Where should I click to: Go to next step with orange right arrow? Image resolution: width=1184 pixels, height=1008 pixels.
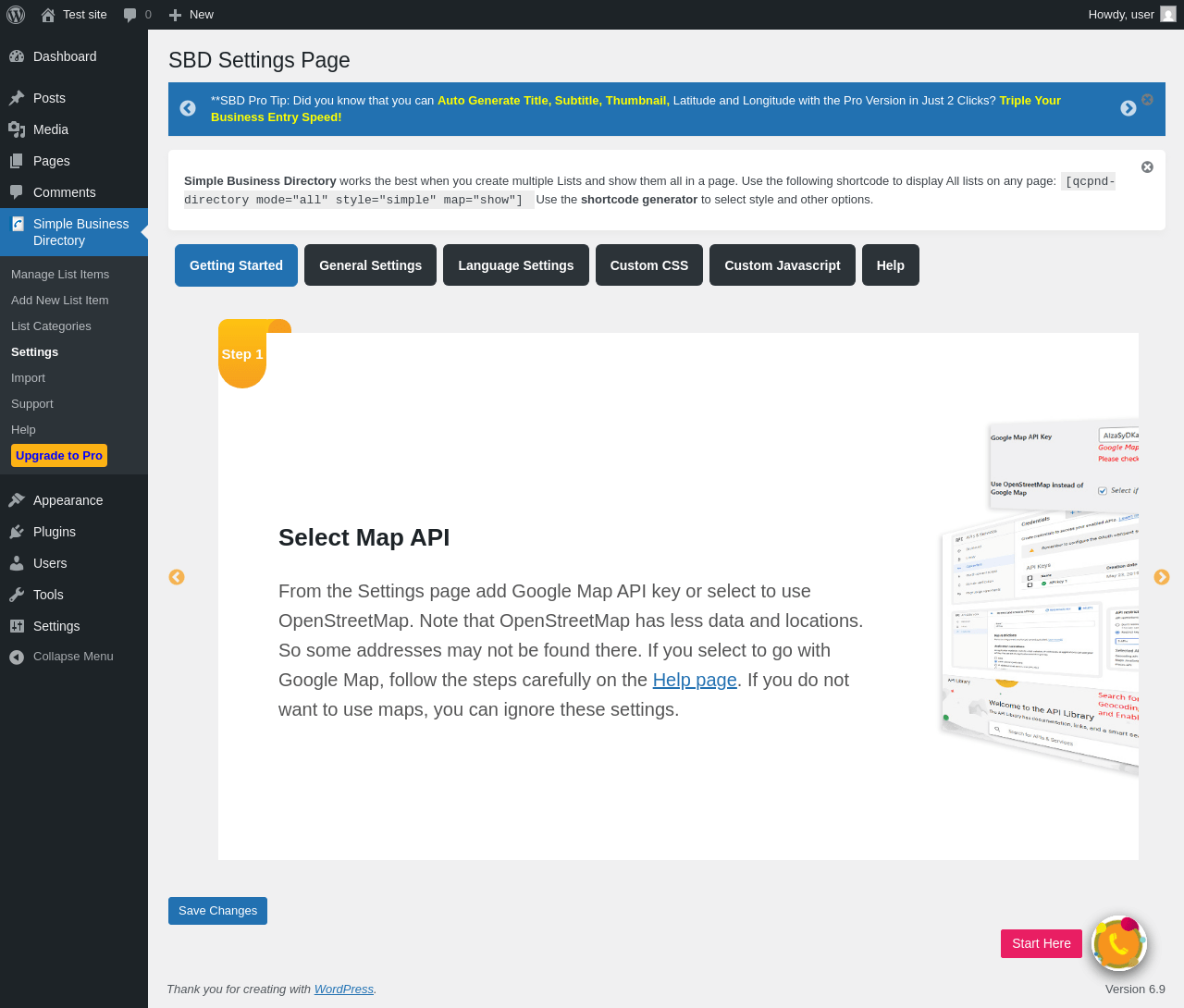[x=1162, y=577]
